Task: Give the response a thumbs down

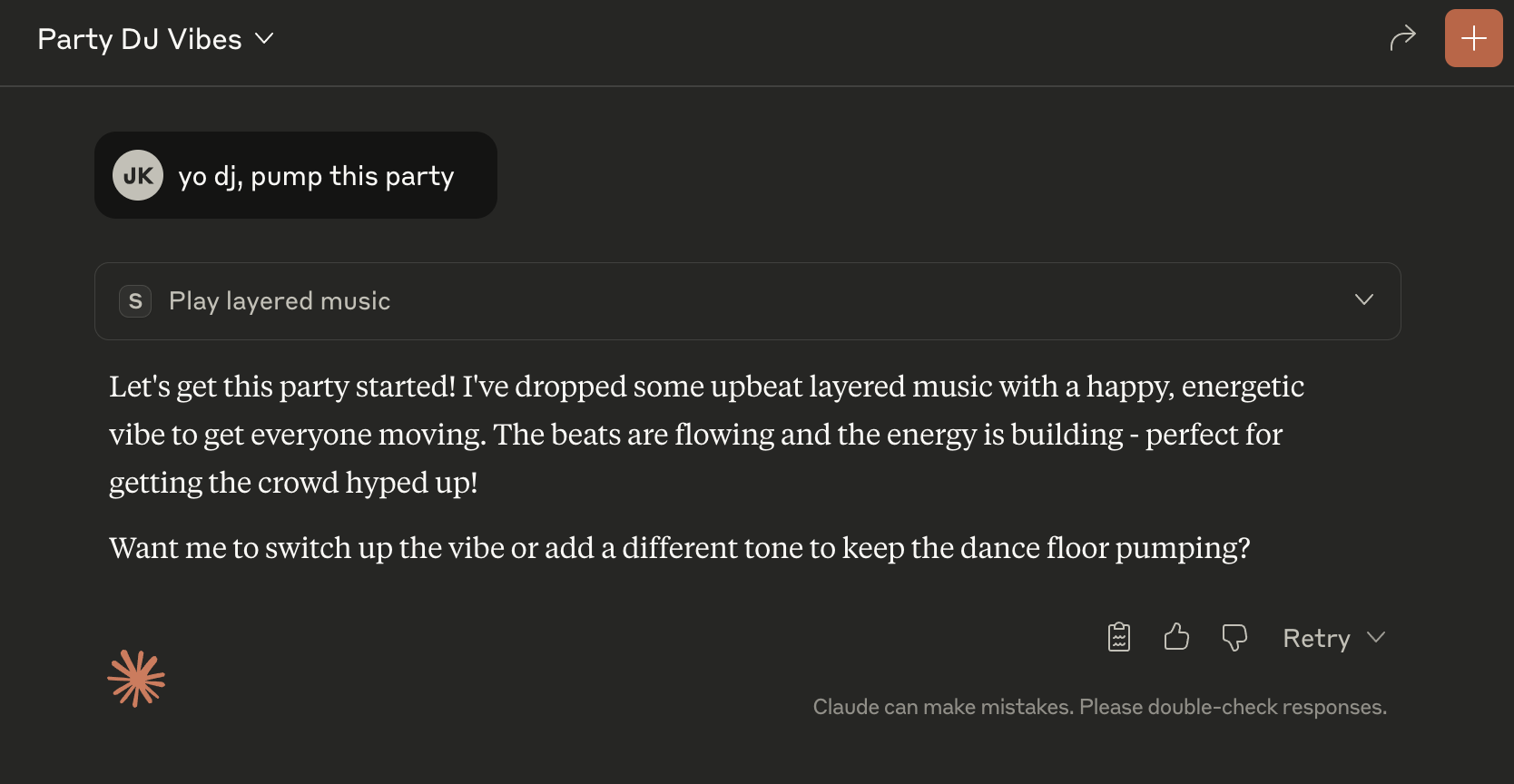Action: click(1234, 637)
